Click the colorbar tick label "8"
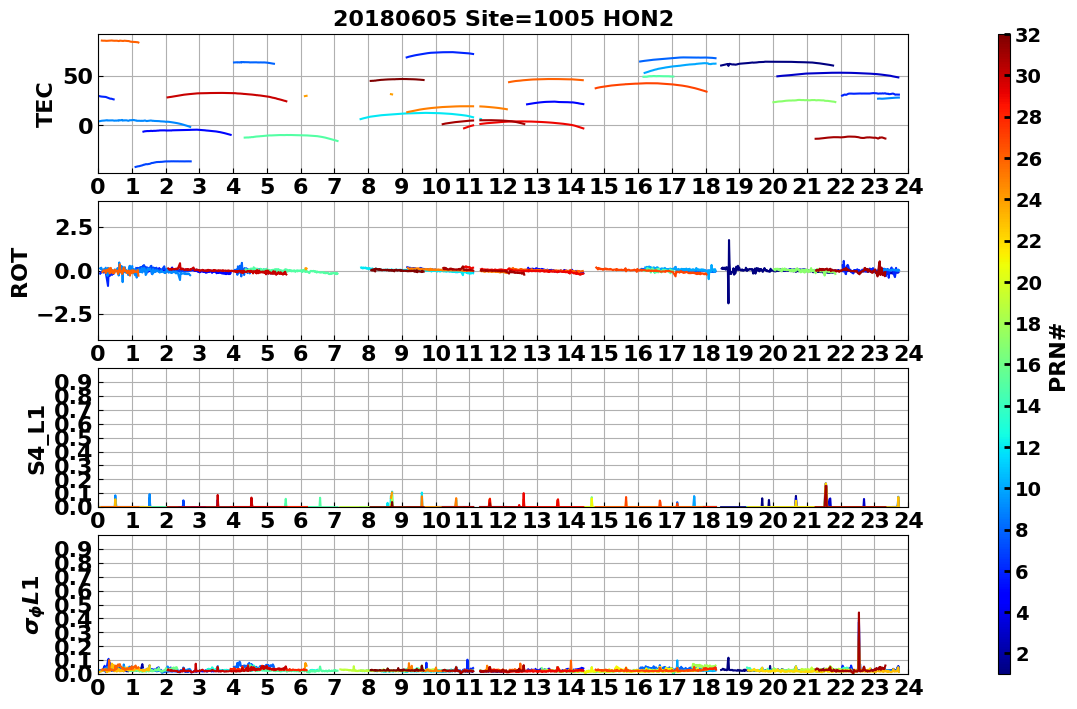 pos(1022,530)
